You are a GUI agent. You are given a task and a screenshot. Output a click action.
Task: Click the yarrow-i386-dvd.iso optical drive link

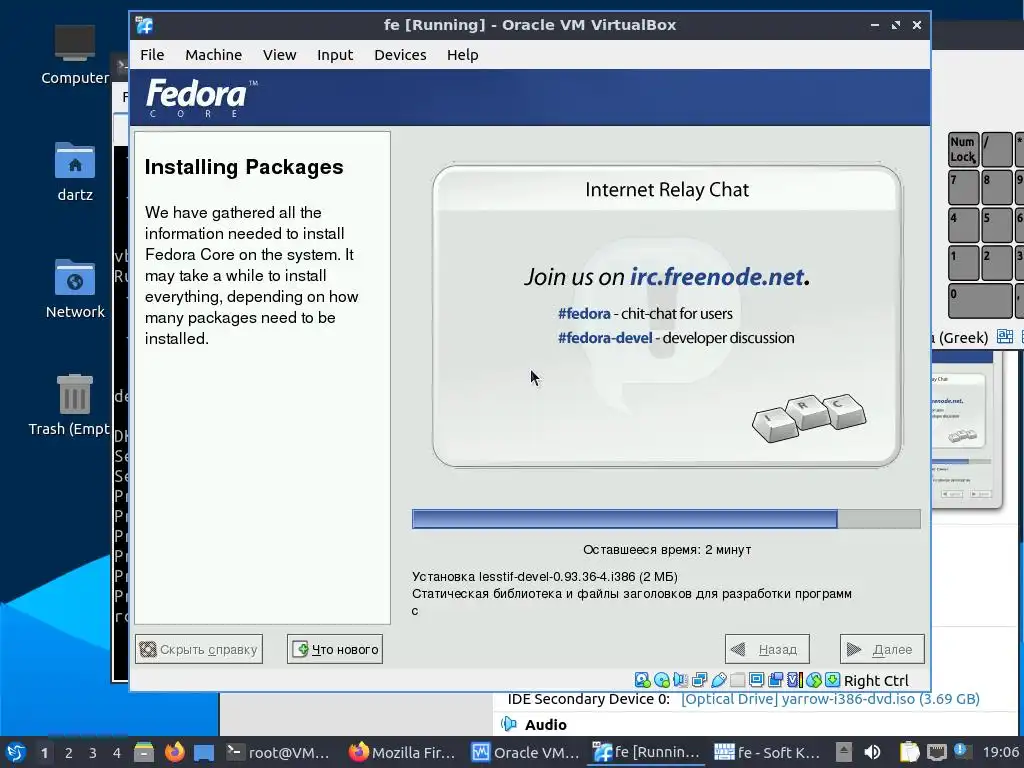(x=830, y=699)
